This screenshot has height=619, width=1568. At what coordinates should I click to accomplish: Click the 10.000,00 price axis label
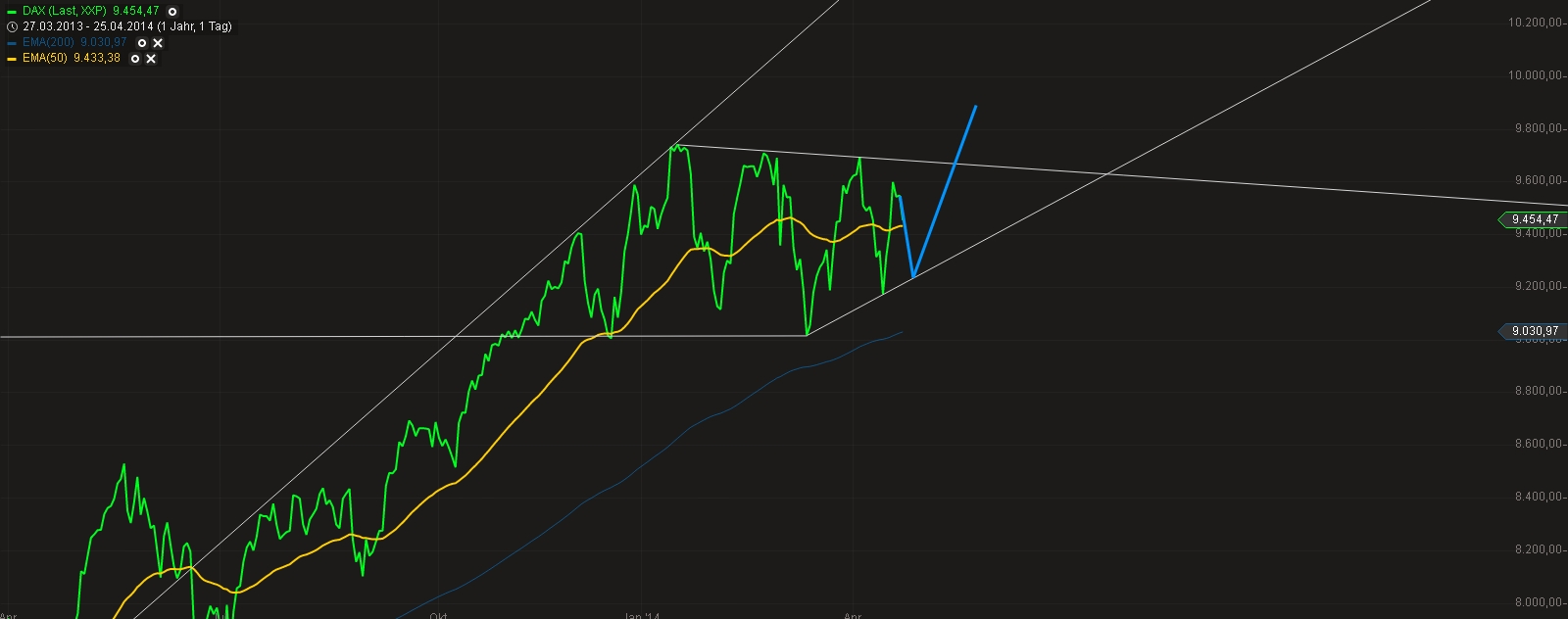click(x=1534, y=75)
